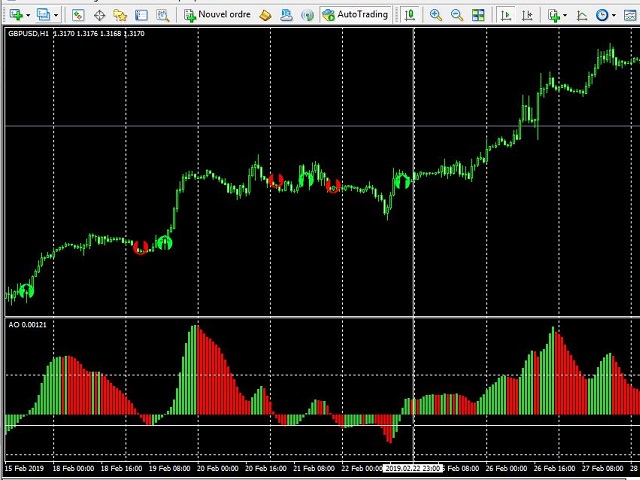
Task: Toggle chart shift from right border
Action: [x=528, y=15]
